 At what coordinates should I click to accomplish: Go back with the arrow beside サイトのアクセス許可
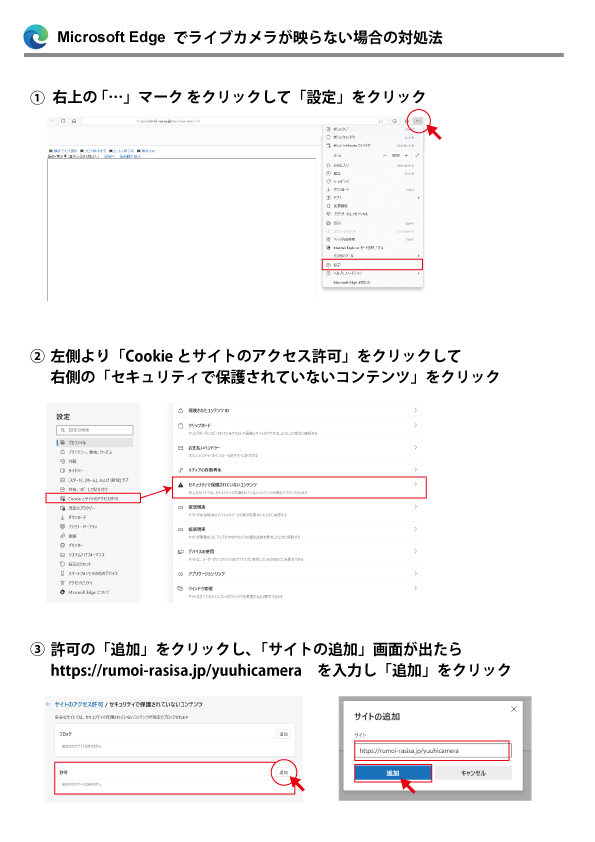[48, 704]
